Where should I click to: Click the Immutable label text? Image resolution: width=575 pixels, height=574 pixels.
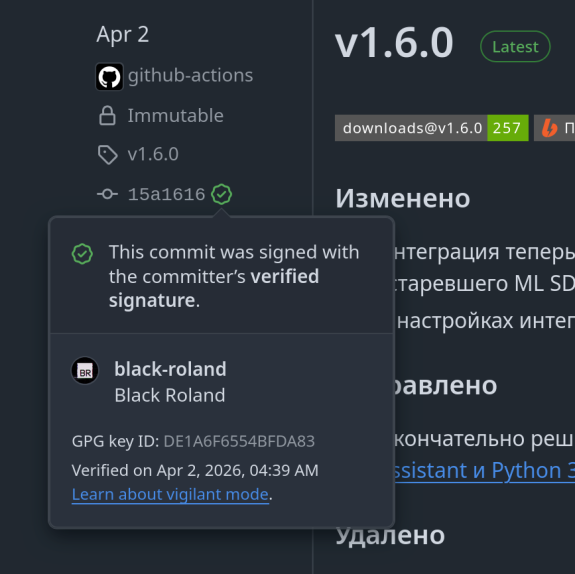[x=176, y=116]
